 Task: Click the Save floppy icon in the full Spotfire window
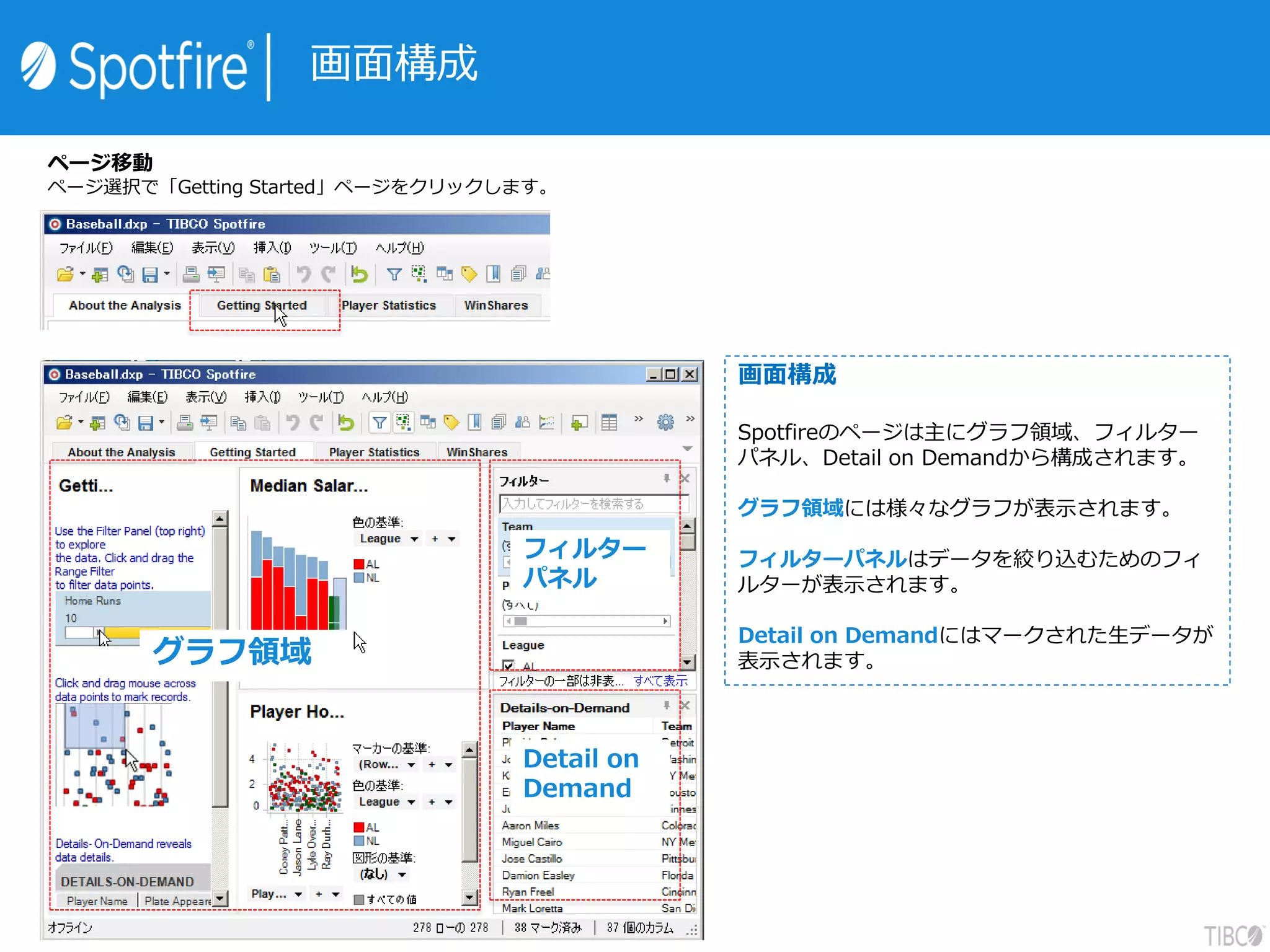click(x=146, y=423)
